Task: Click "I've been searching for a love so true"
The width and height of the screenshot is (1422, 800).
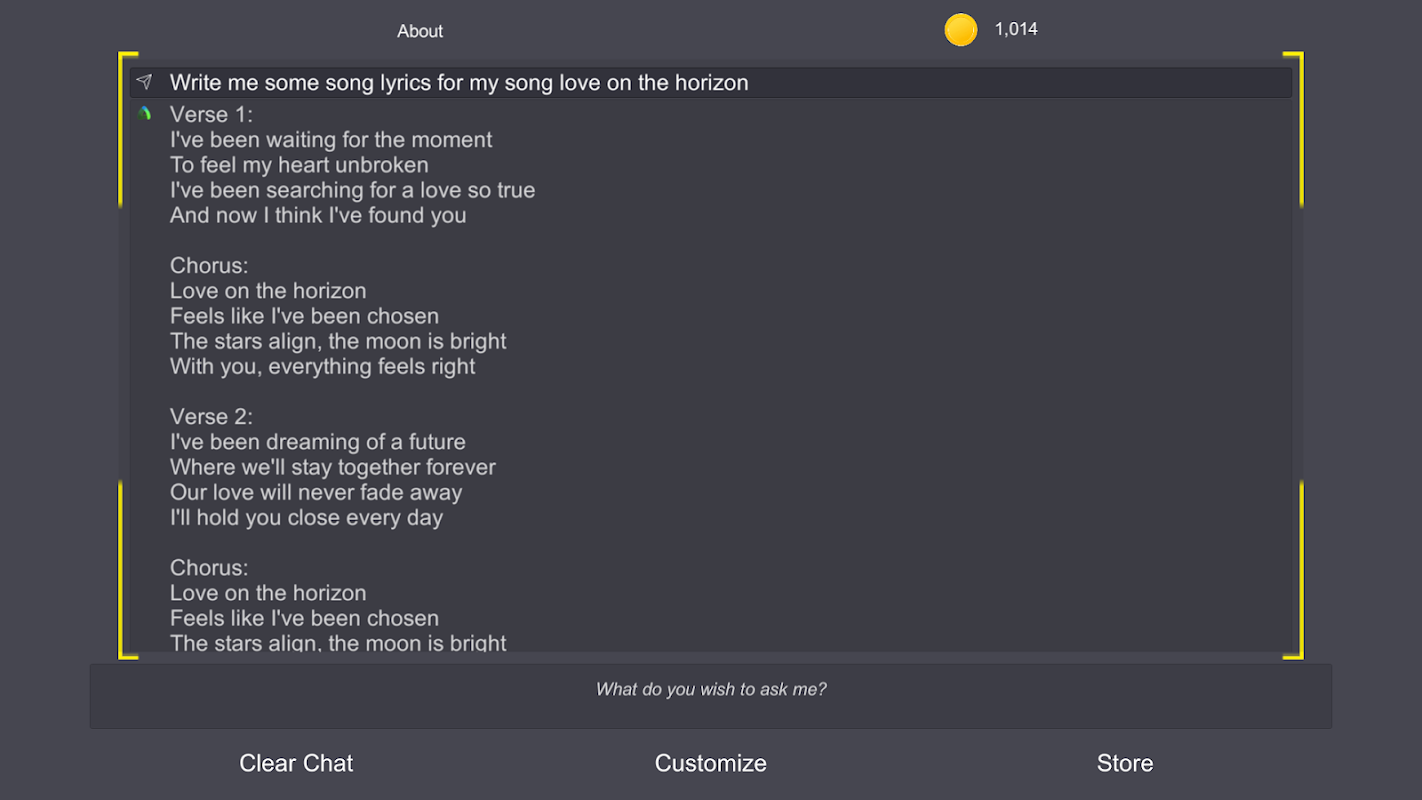Action: click(352, 190)
